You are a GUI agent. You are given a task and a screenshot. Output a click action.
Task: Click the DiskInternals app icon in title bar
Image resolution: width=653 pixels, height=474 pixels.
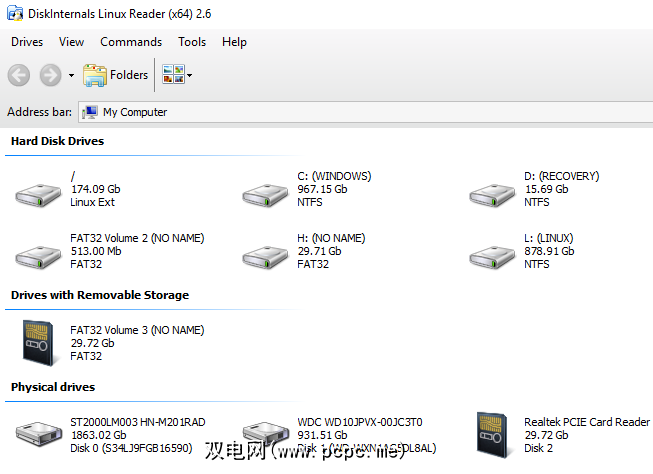(15, 13)
